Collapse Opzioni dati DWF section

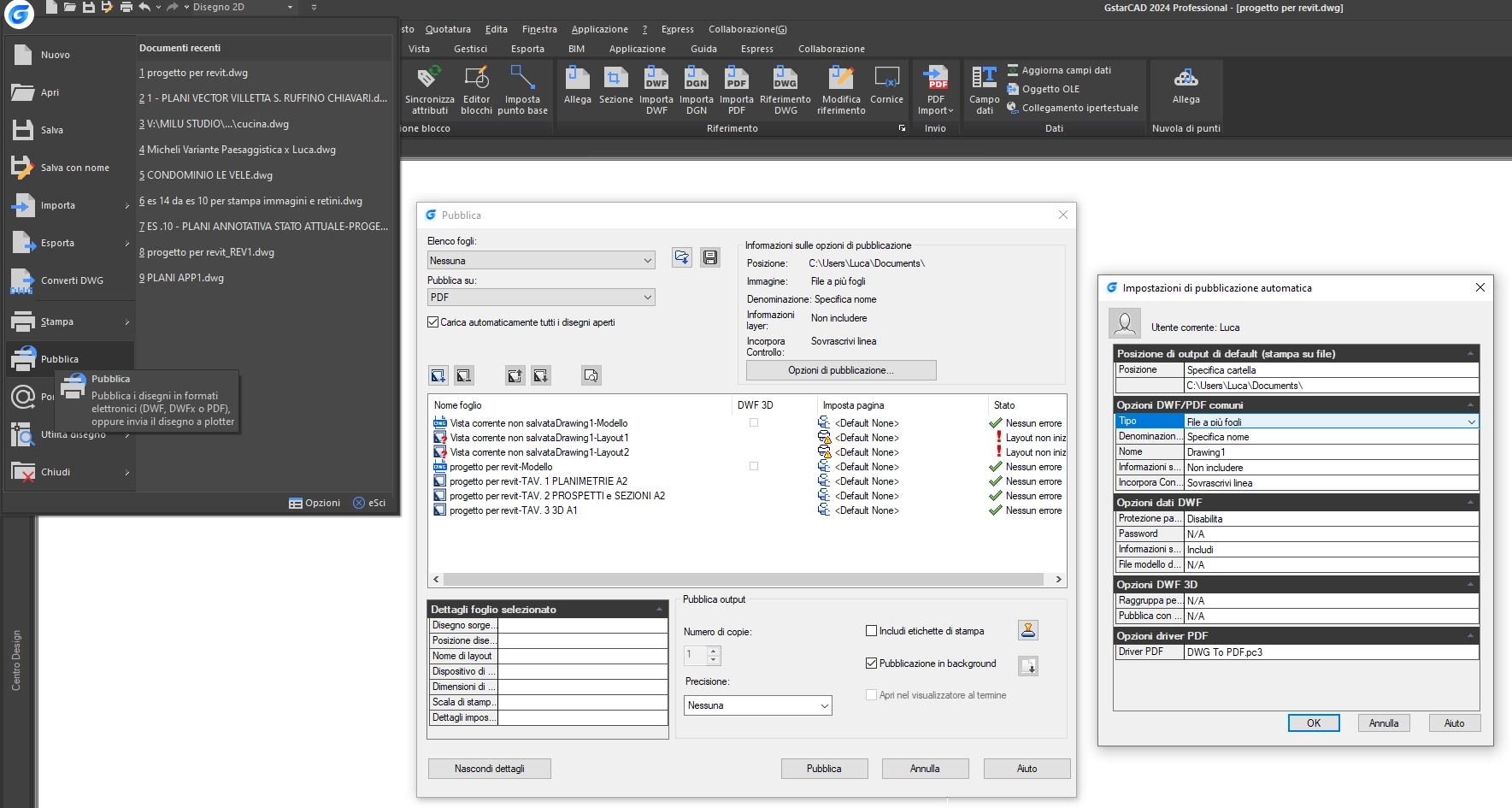(1470, 503)
